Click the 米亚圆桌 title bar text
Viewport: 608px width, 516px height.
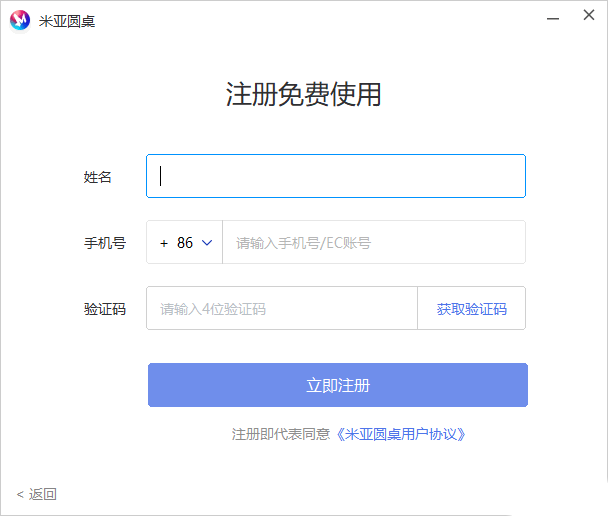(x=67, y=21)
